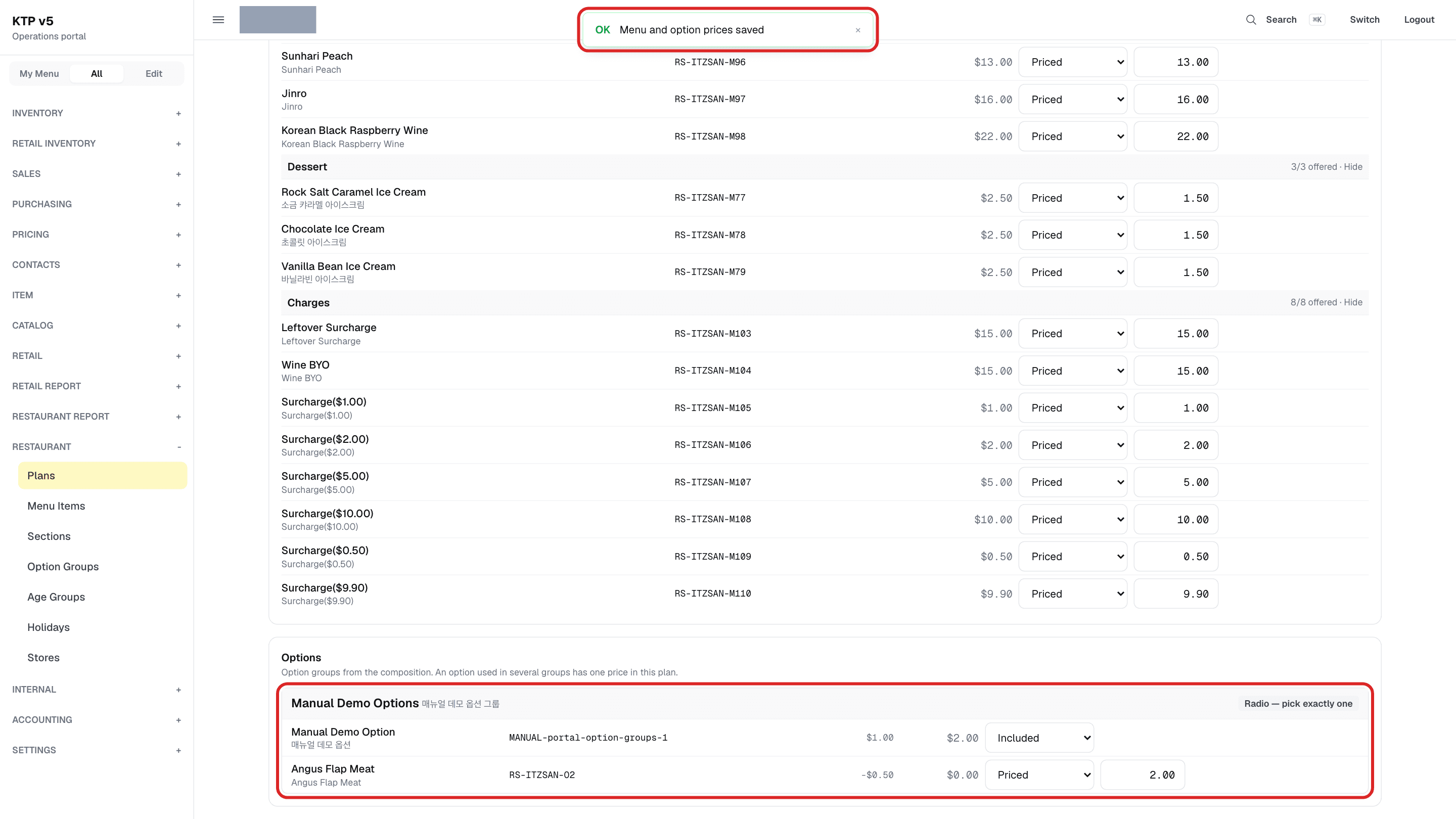Click the search magnifier icon

(1251, 20)
